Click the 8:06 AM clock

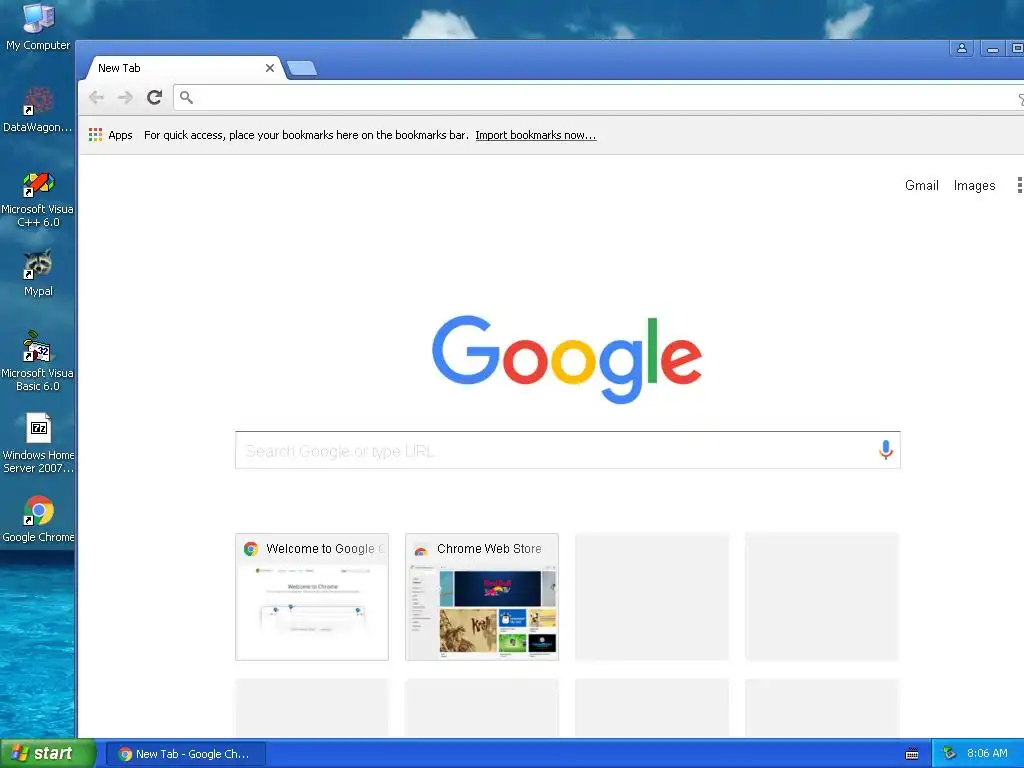987,754
